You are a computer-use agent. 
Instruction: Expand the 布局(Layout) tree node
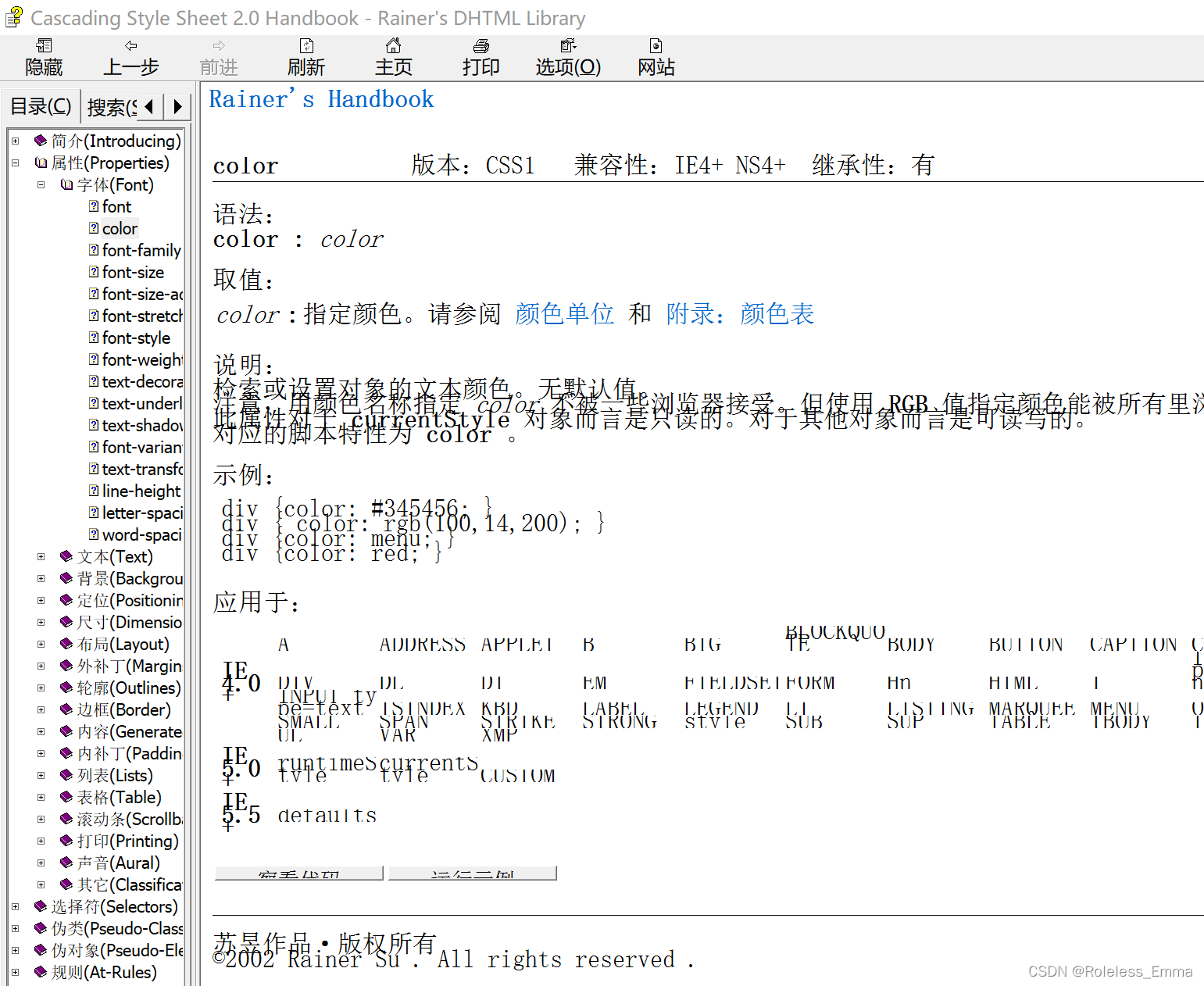[x=41, y=645]
